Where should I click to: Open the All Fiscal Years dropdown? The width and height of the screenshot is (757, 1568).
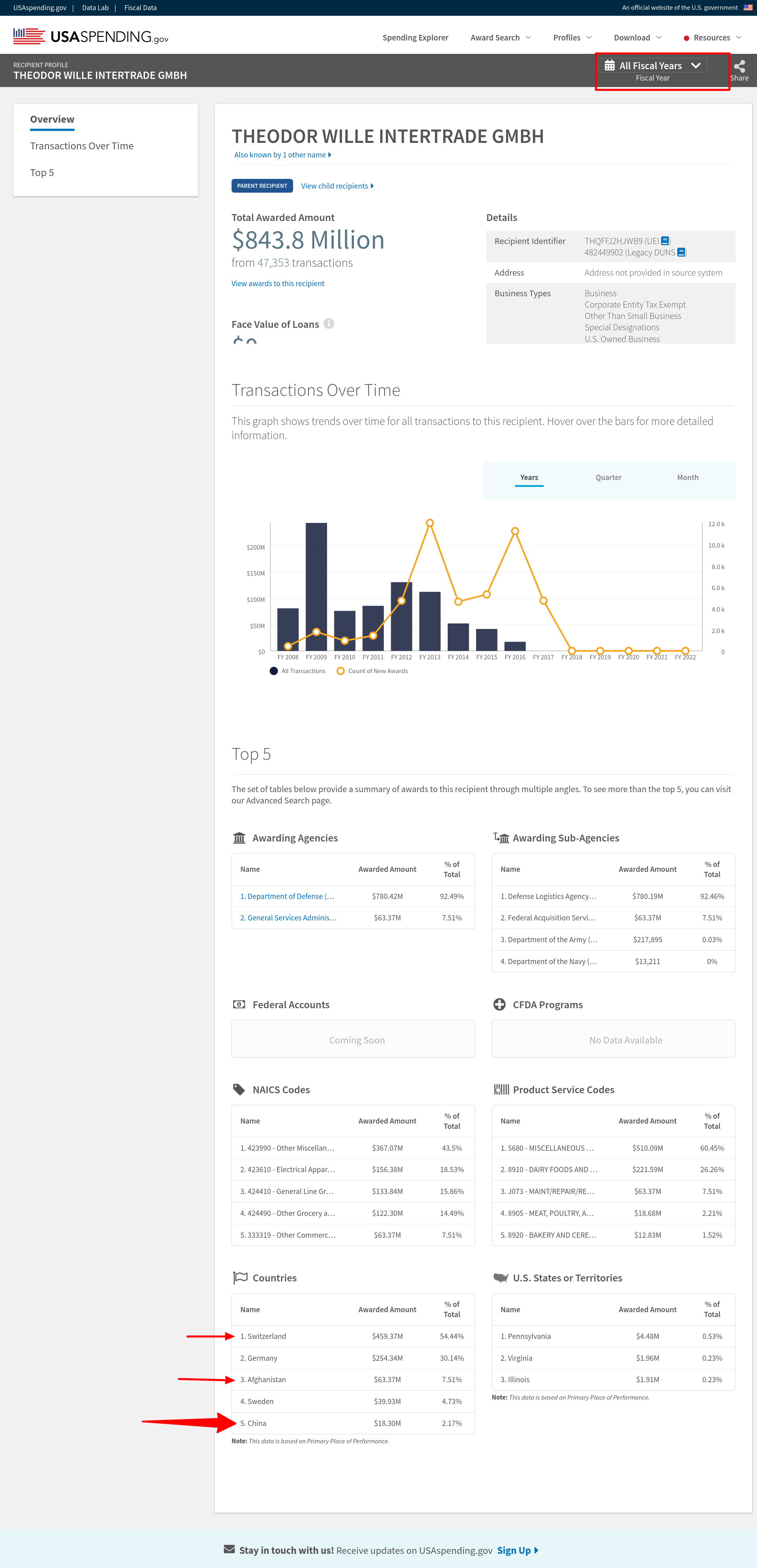pos(653,66)
